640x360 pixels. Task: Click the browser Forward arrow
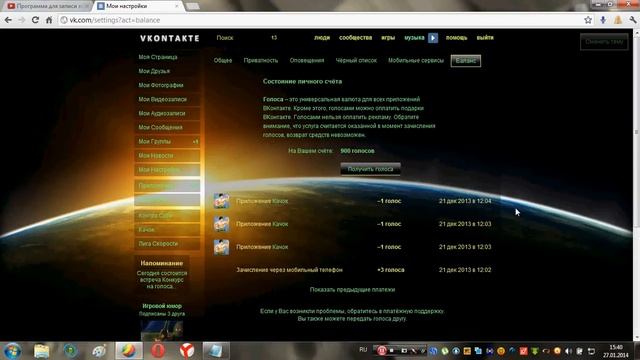22,20
